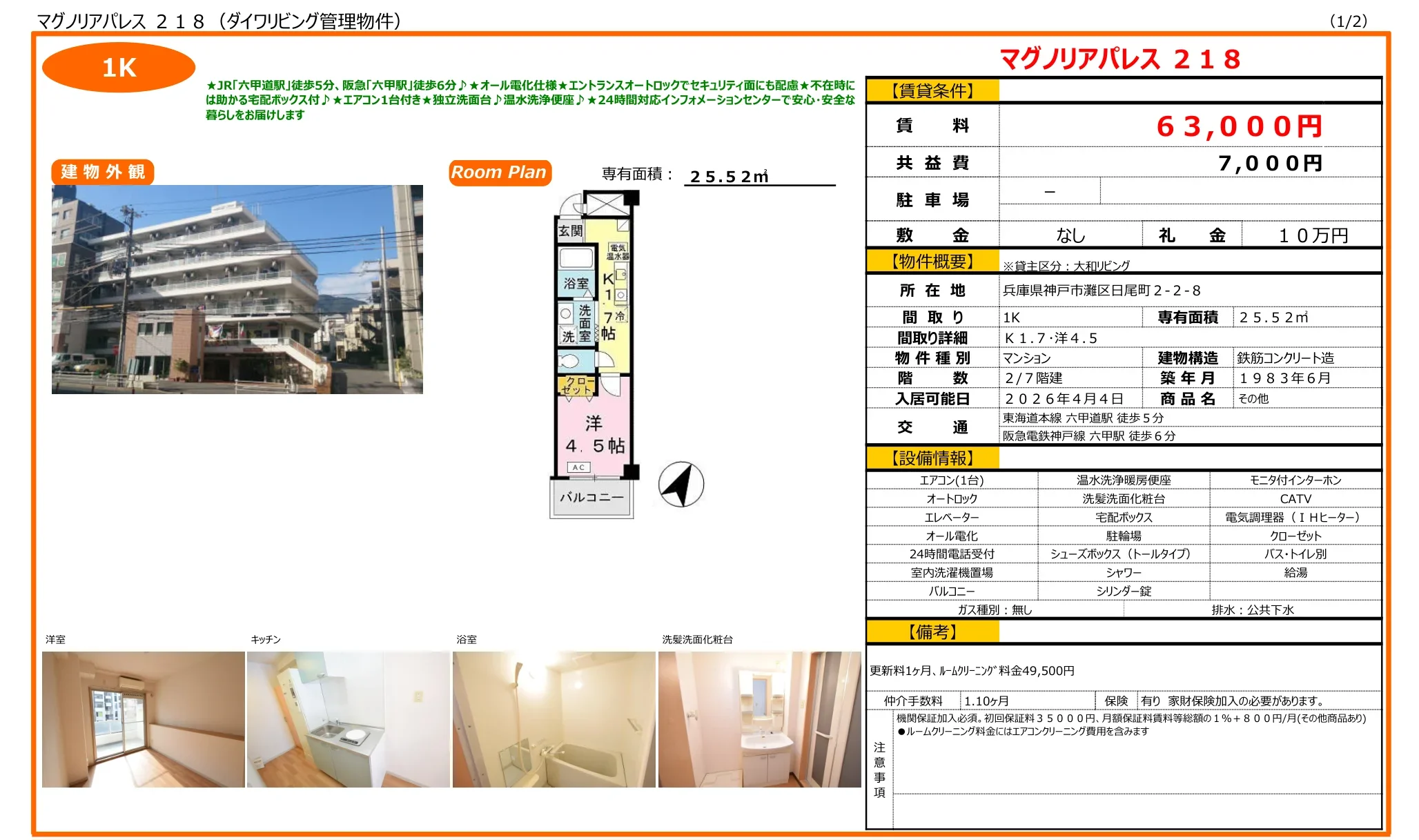Click the address 兵庫県神戸市灘区日尾町2-2-8
1419x840 pixels.
pyautogui.click(x=1102, y=291)
